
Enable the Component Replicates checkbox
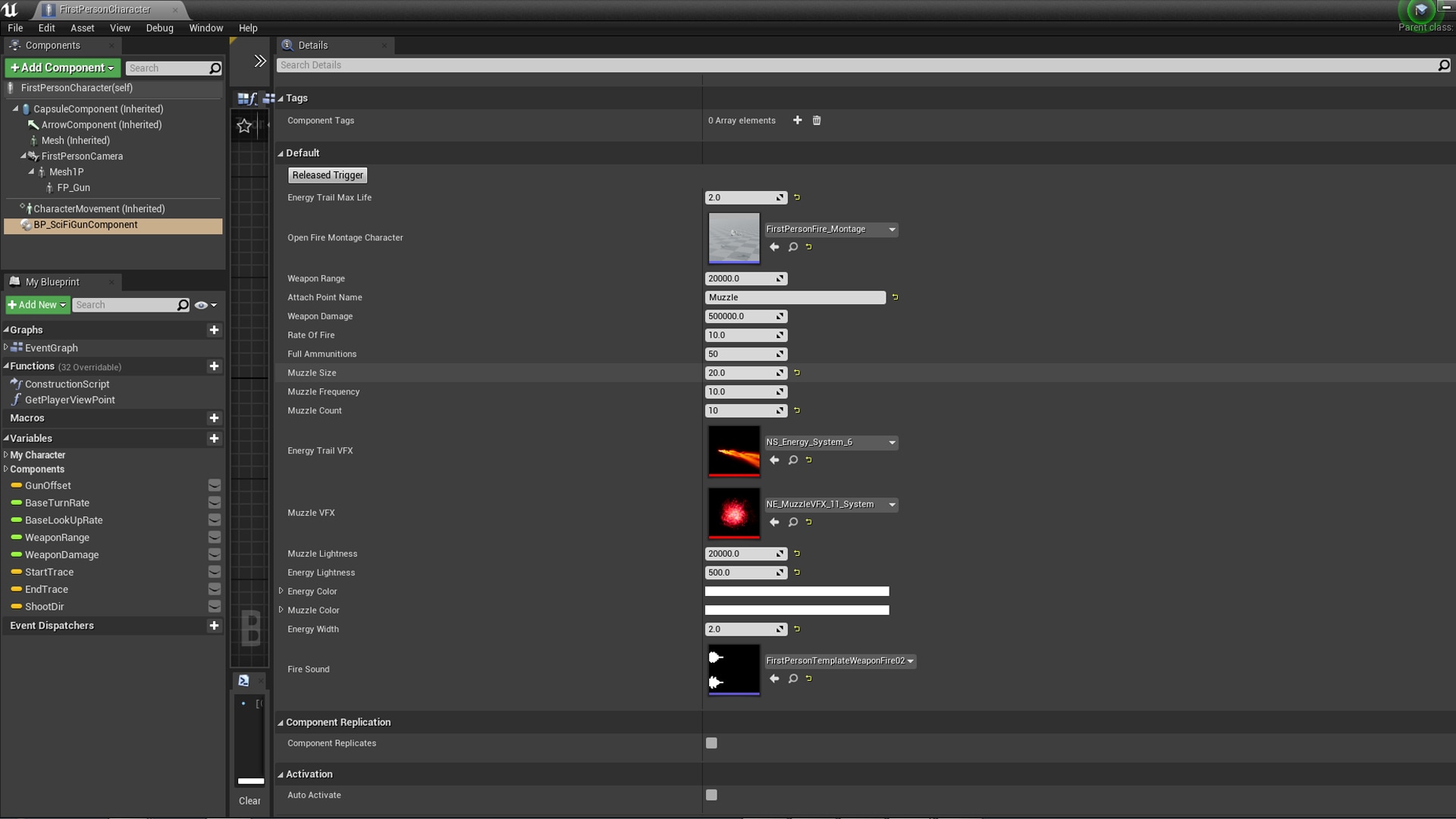pyautogui.click(x=711, y=743)
